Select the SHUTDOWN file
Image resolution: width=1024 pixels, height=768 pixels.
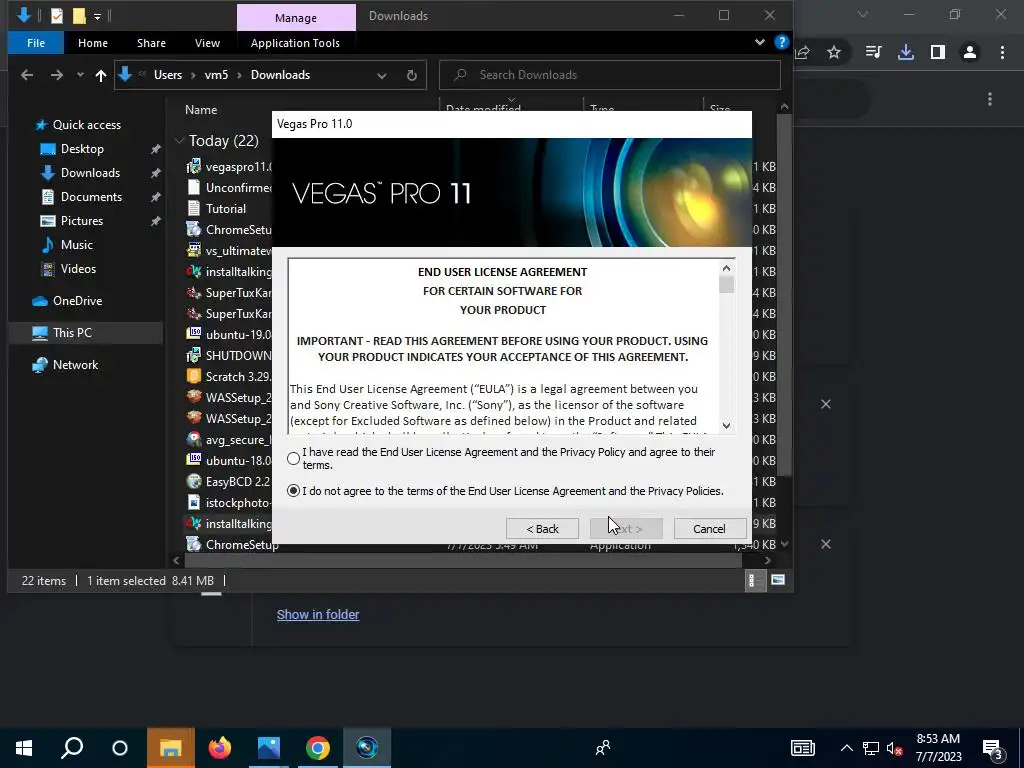point(229,355)
